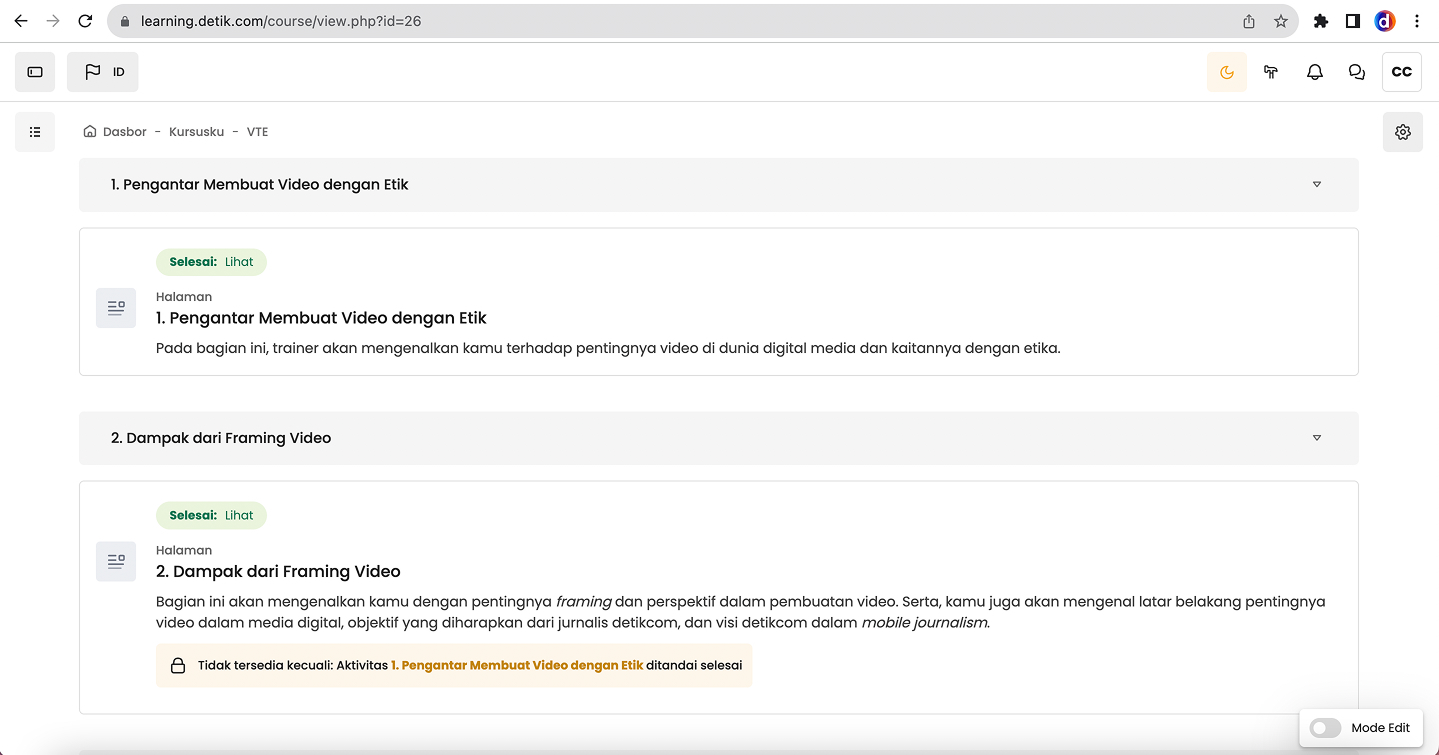Open the notifications bell
Viewport: 1439px width, 755px height.
[1315, 72]
